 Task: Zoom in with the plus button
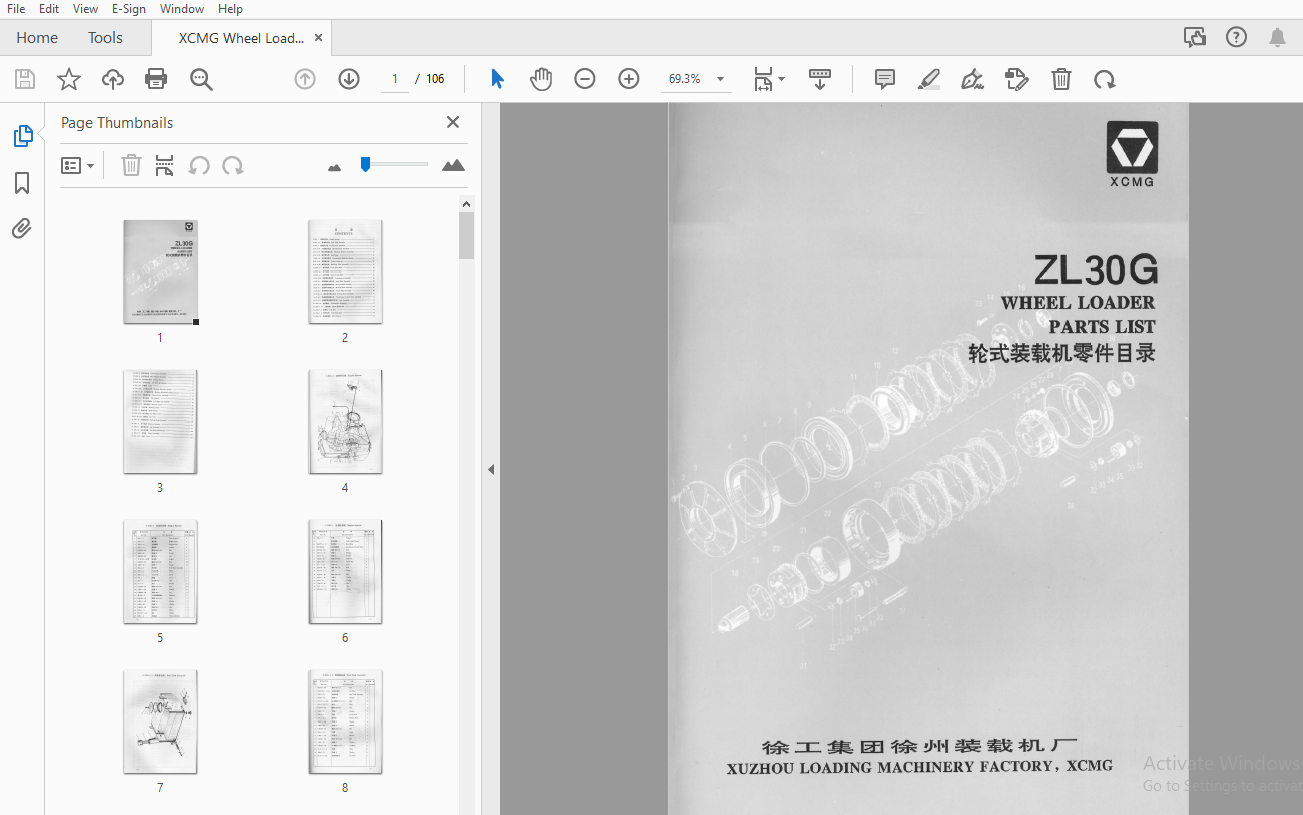[x=629, y=79]
